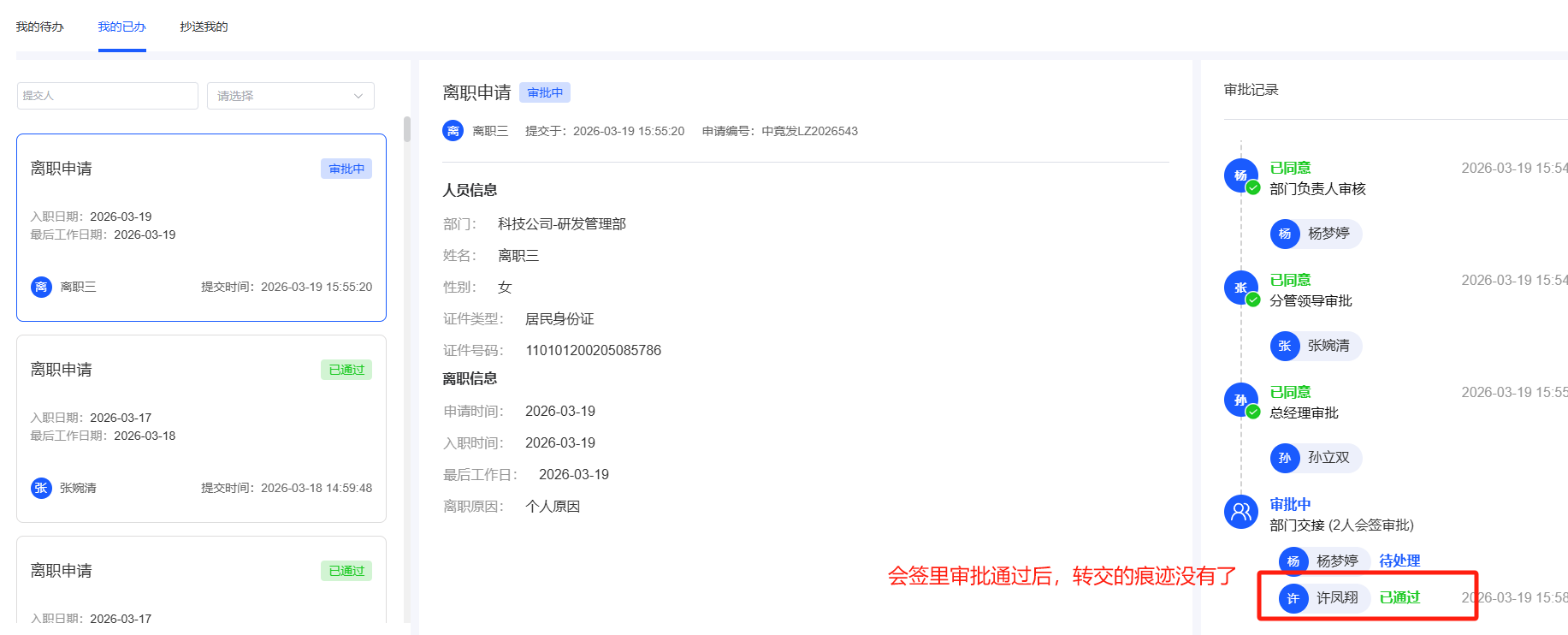This screenshot has width=1568, height=635.
Task: Select the 我的已办 tab
Action: click(x=121, y=27)
